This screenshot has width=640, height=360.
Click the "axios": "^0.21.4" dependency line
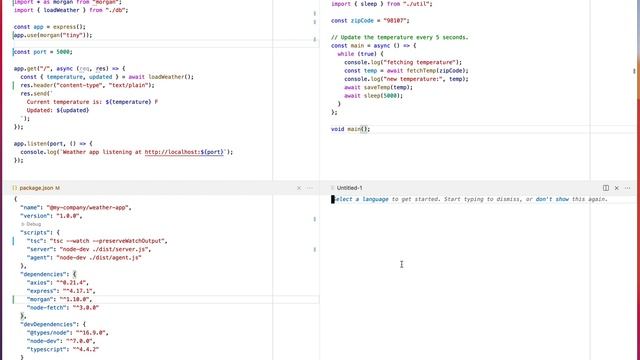click(58, 282)
